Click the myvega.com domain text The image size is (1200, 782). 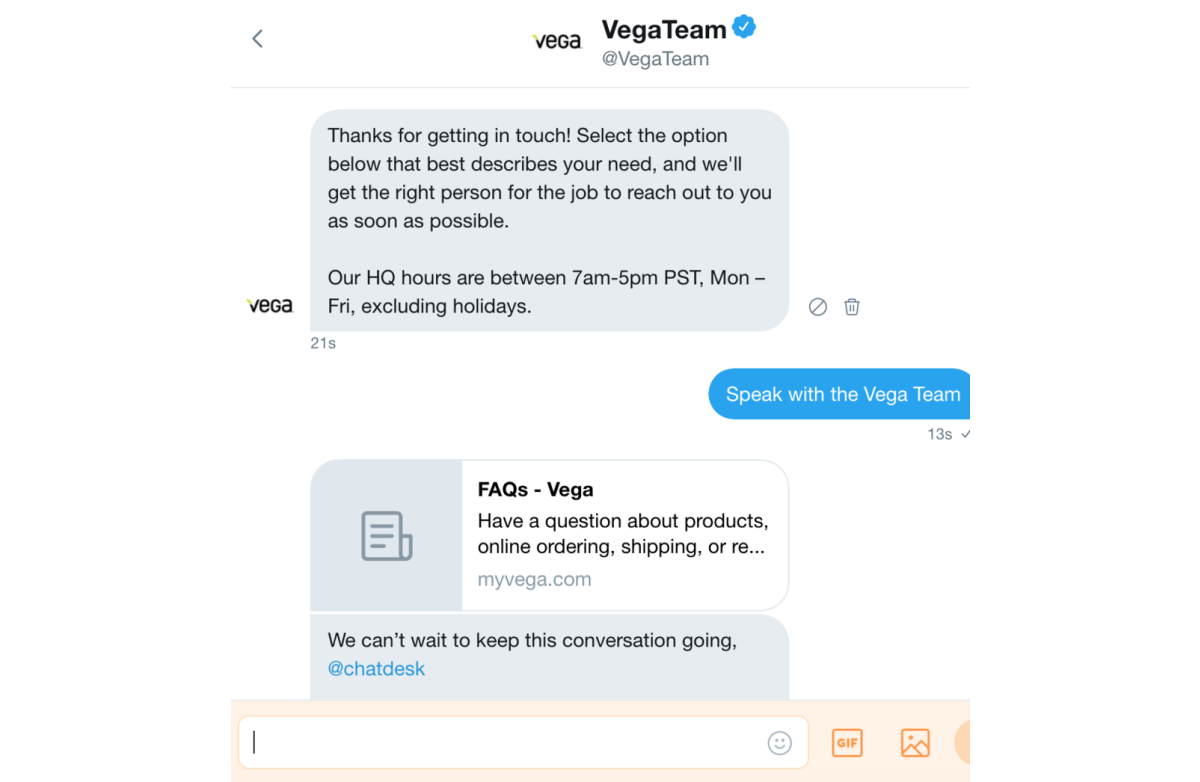click(534, 579)
